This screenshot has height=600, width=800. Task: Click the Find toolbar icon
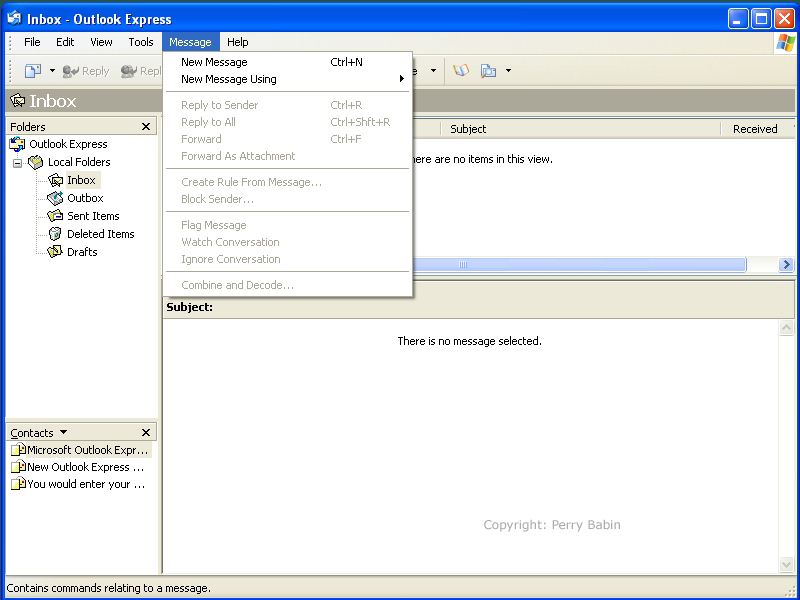[489, 71]
